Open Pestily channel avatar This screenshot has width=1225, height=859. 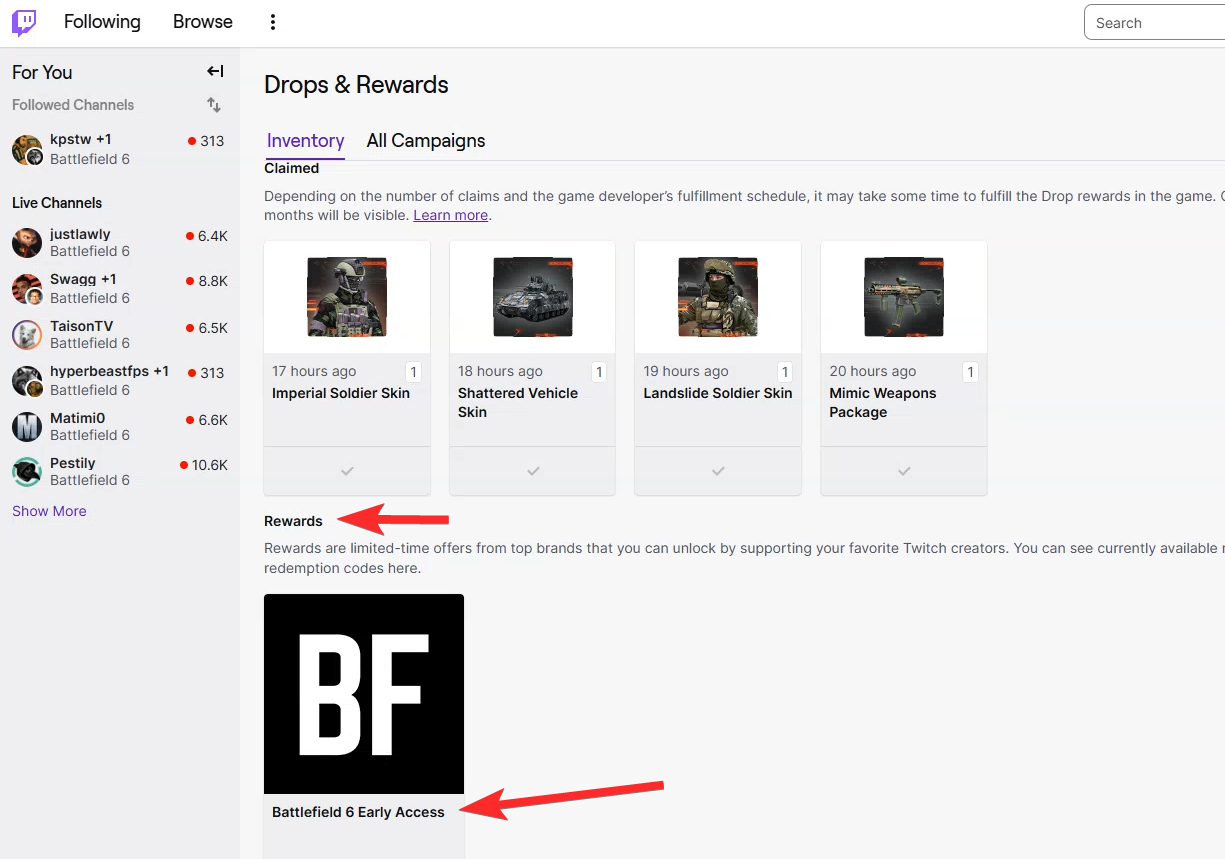point(27,472)
